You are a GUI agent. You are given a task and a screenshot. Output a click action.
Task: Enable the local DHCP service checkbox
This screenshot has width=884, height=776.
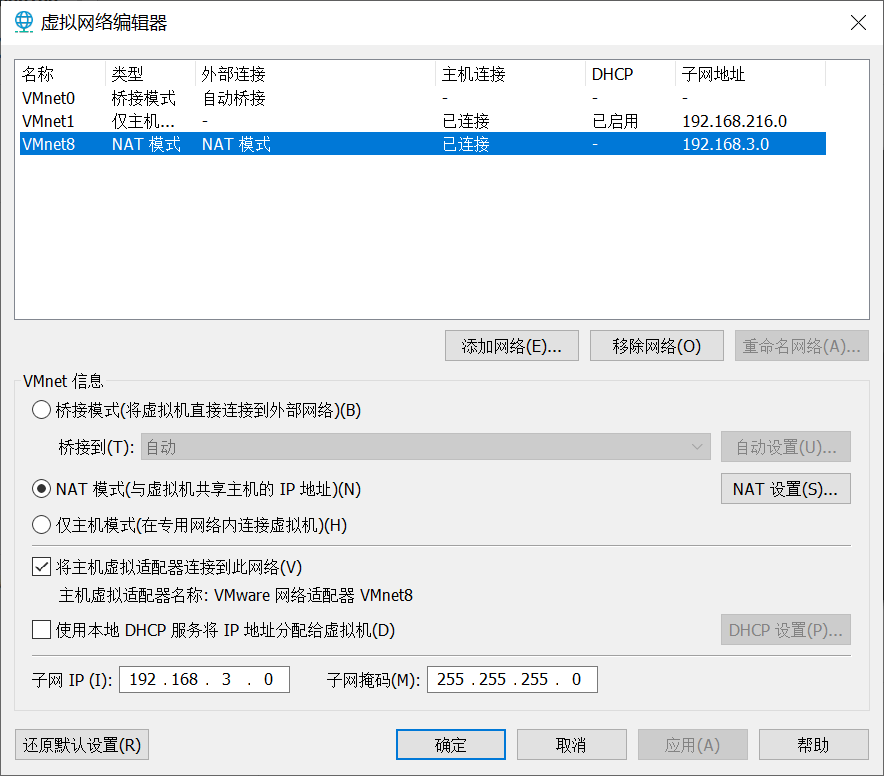[41, 629]
